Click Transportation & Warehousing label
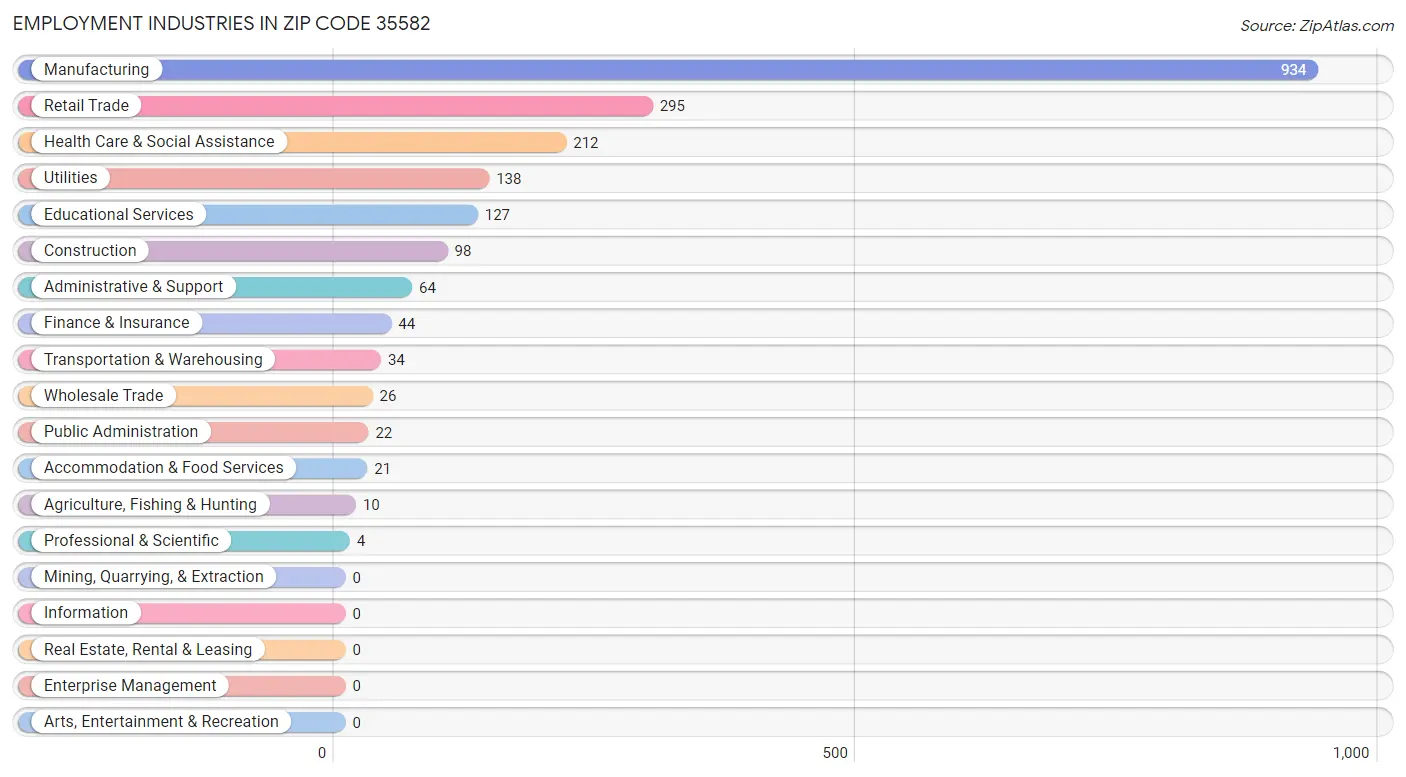Screen dimensions: 1406x777 [x=153, y=360]
